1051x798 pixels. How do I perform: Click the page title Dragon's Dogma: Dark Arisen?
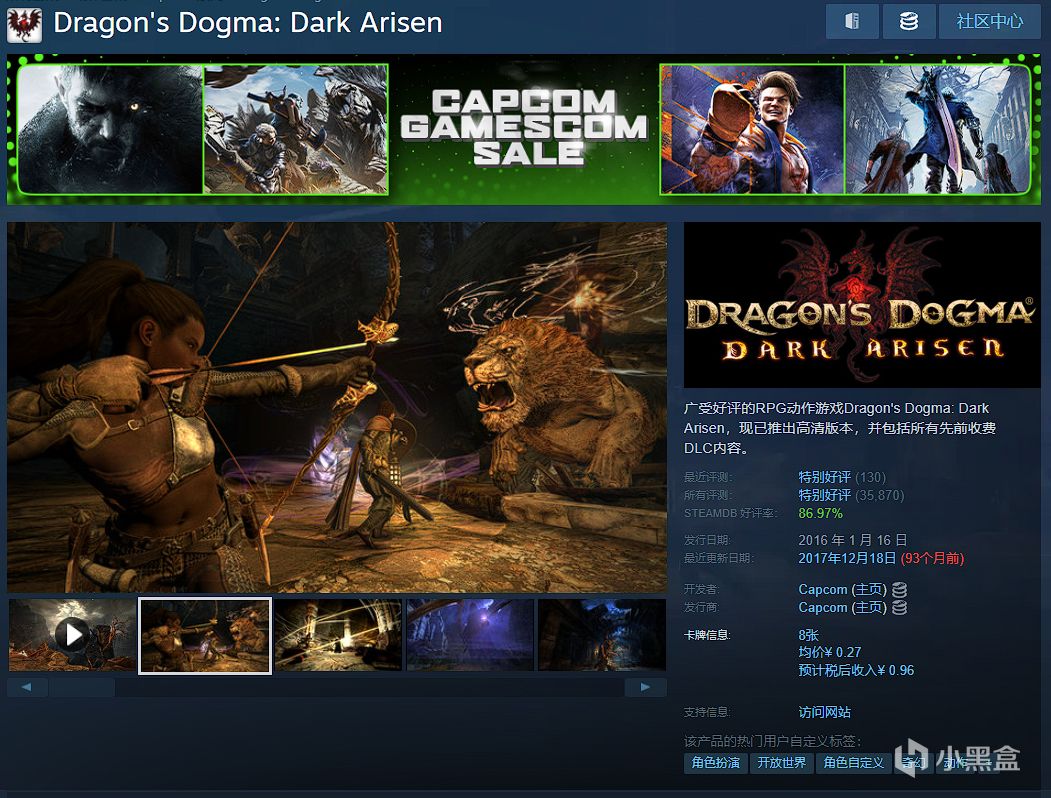coord(248,23)
